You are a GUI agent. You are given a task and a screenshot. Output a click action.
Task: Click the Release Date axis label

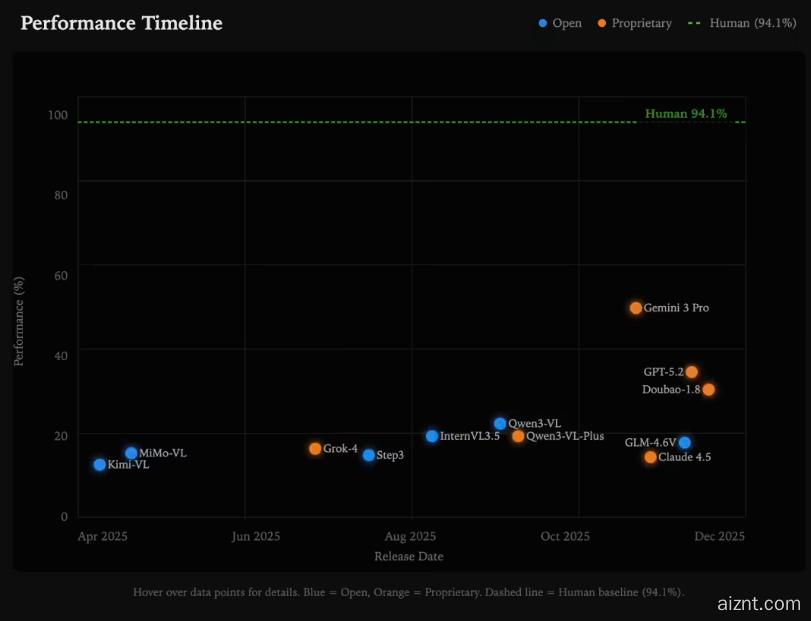pyautogui.click(x=408, y=556)
